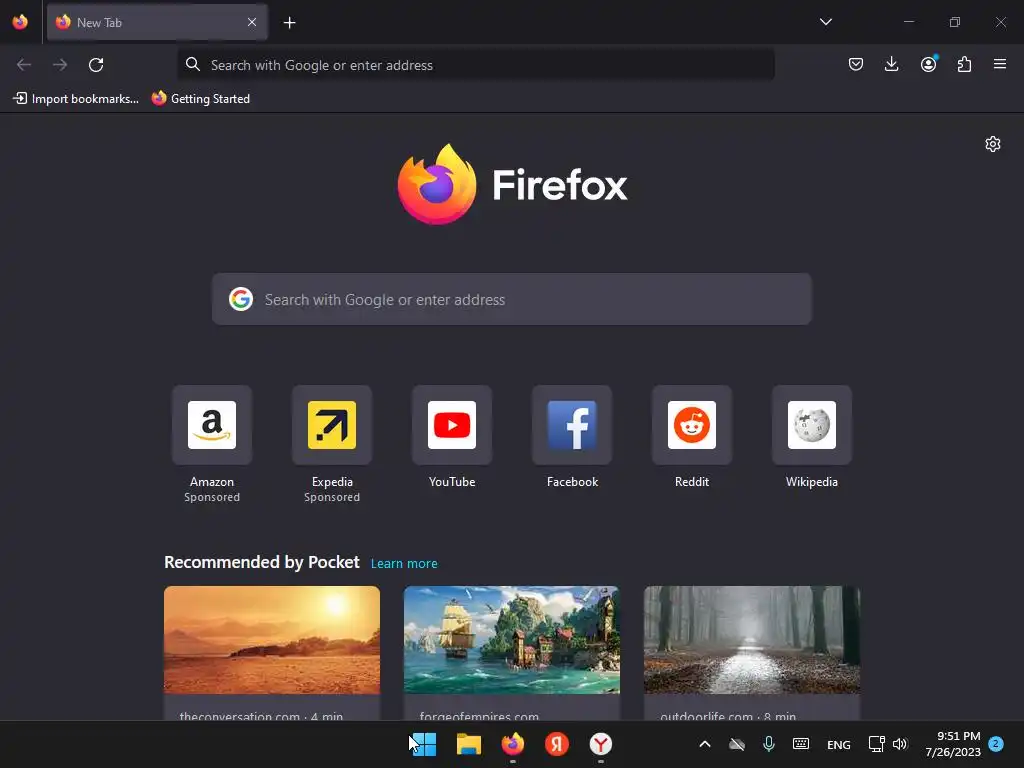This screenshot has width=1024, height=768.
Task: Expand hidden system tray icons chevron
Action: click(x=705, y=744)
